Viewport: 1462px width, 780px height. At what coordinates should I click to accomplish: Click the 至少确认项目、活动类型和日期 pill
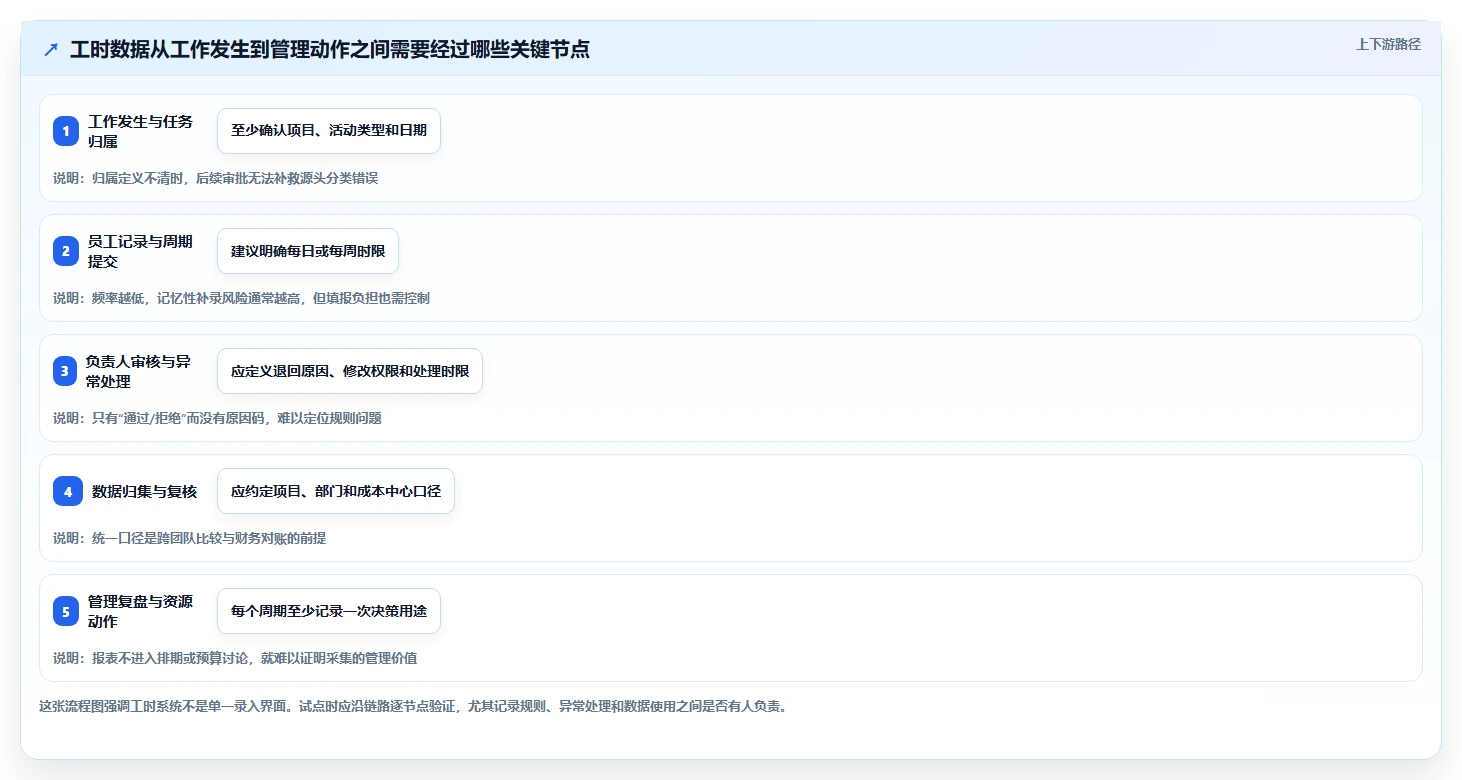(x=329, y=131)
